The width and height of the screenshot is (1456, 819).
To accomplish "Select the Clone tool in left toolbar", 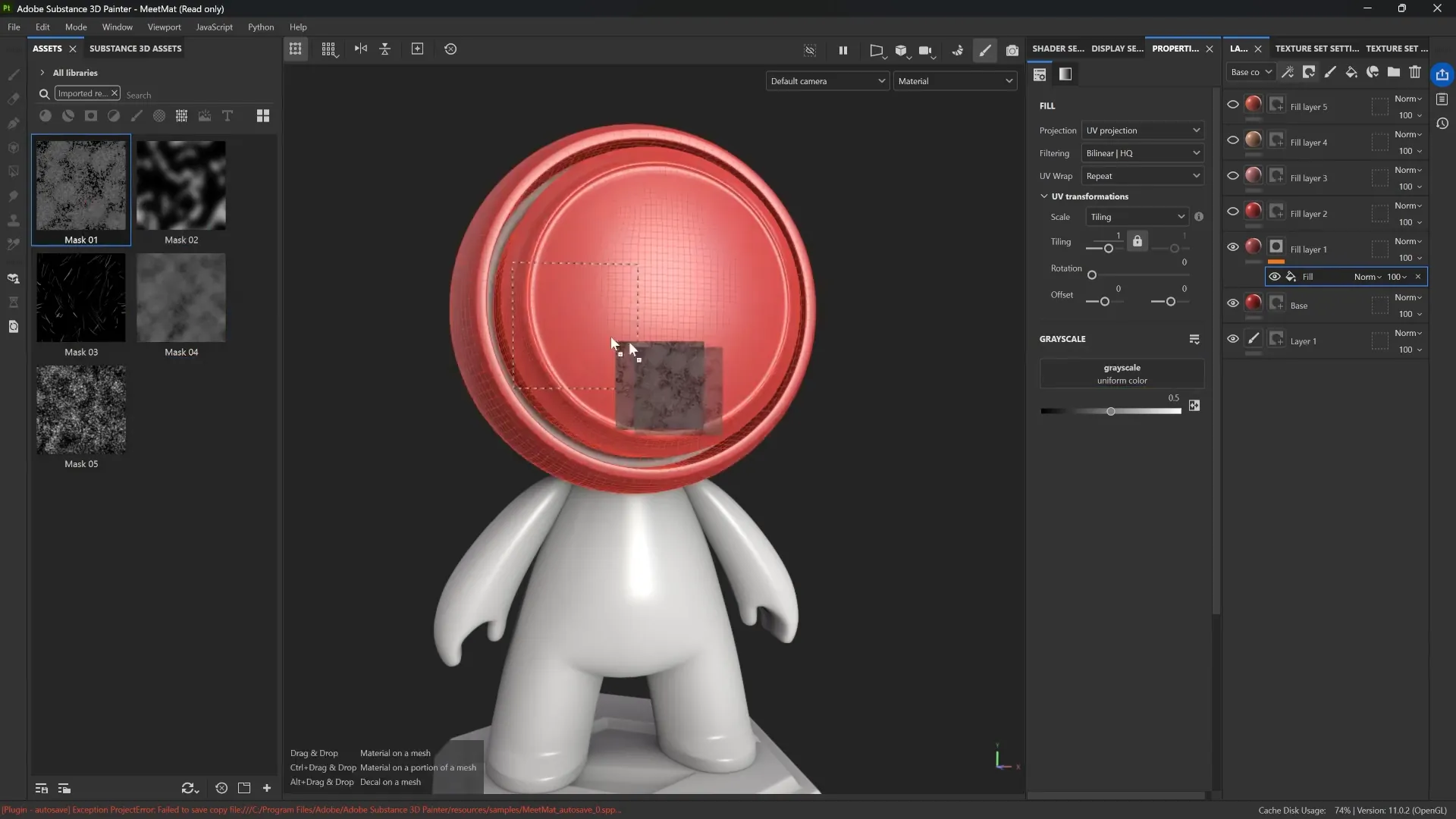I will click(x=14, y=220).
